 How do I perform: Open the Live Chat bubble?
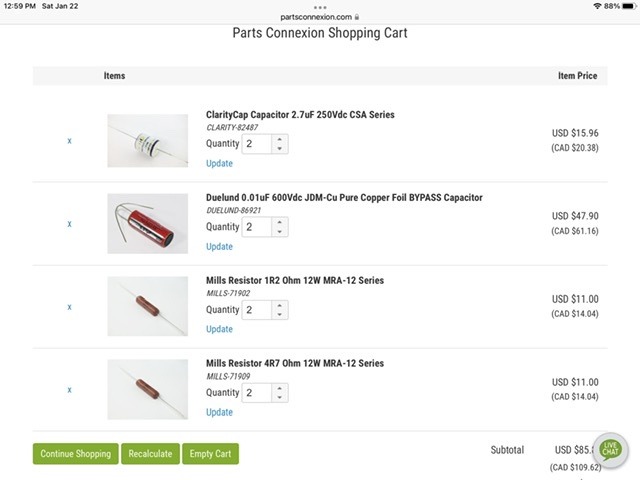(610, 449)
